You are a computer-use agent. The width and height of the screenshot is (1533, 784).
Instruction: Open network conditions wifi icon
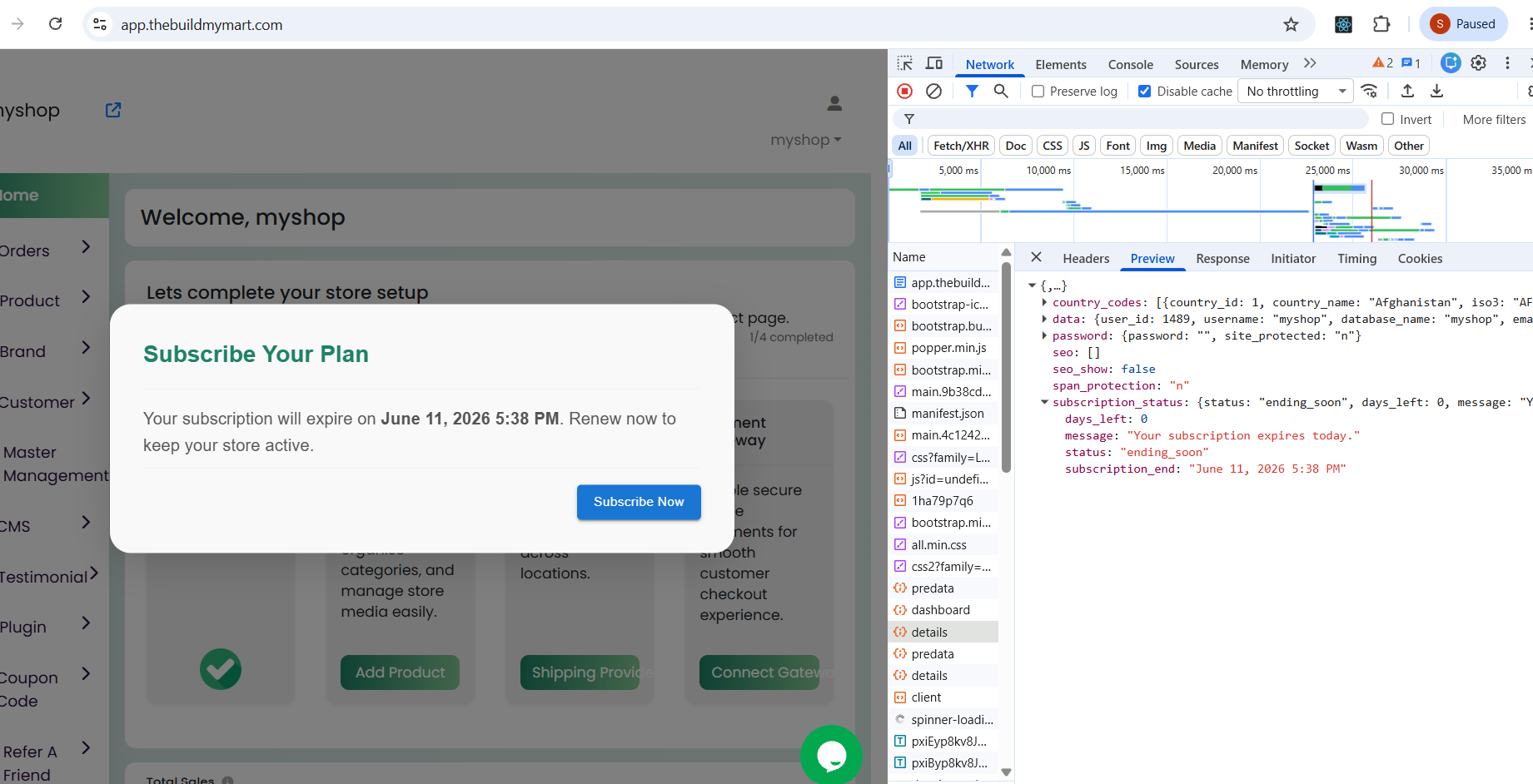click(1369, 91)
